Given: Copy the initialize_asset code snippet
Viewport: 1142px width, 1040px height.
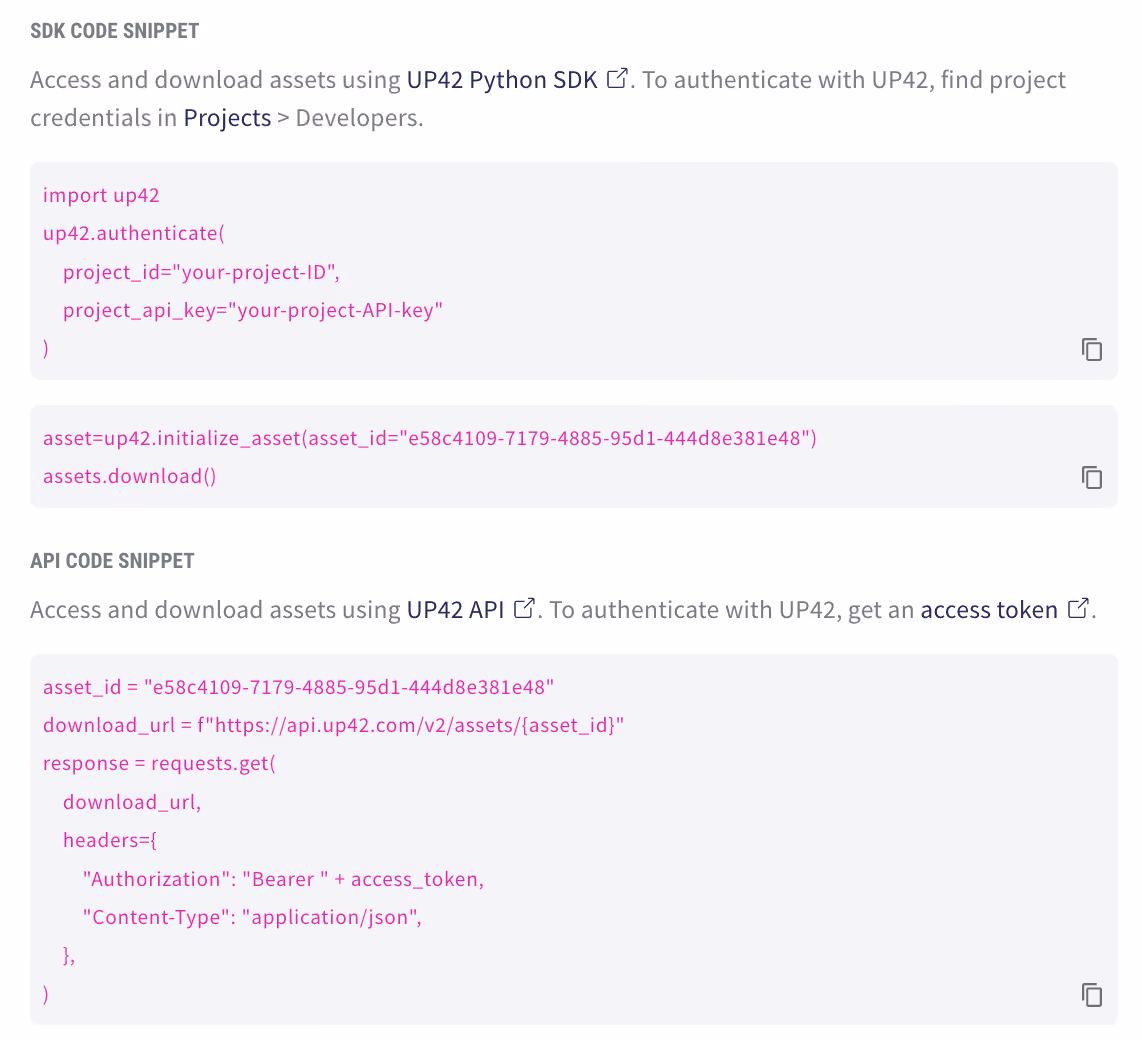Looking at the screenshot, I should (1091, 478).
